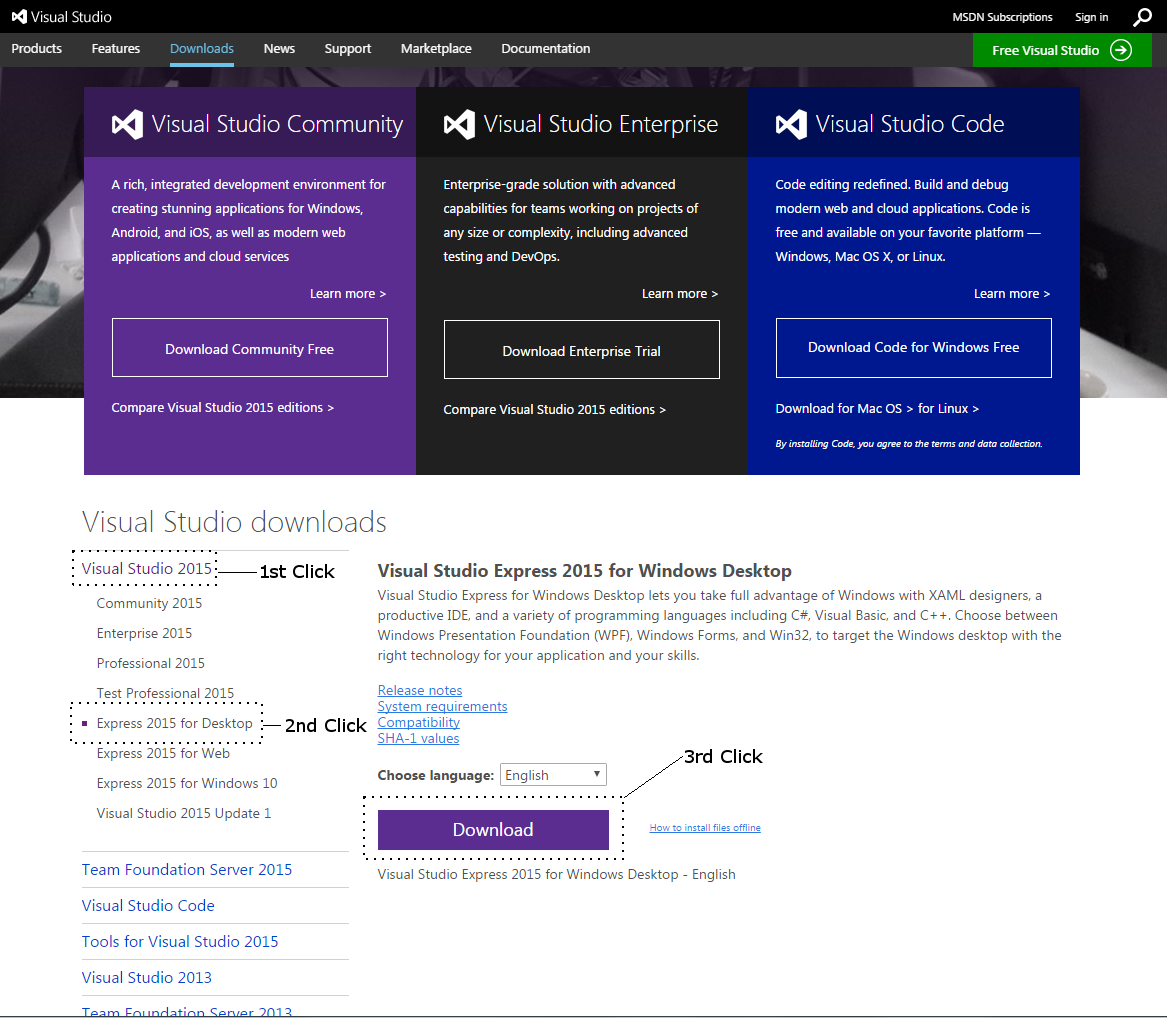Go to the Downloads tab
1167x1018 pixels.
(202, 48)
